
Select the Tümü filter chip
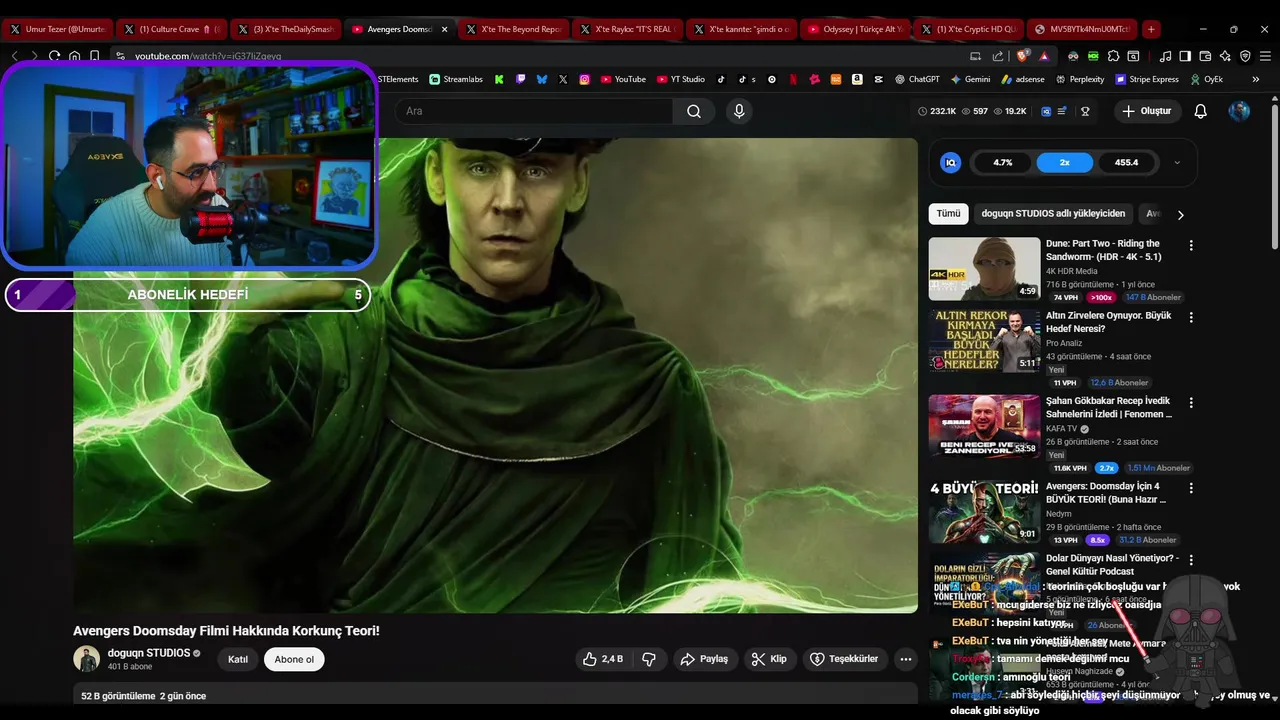click(x=948, y=214)
